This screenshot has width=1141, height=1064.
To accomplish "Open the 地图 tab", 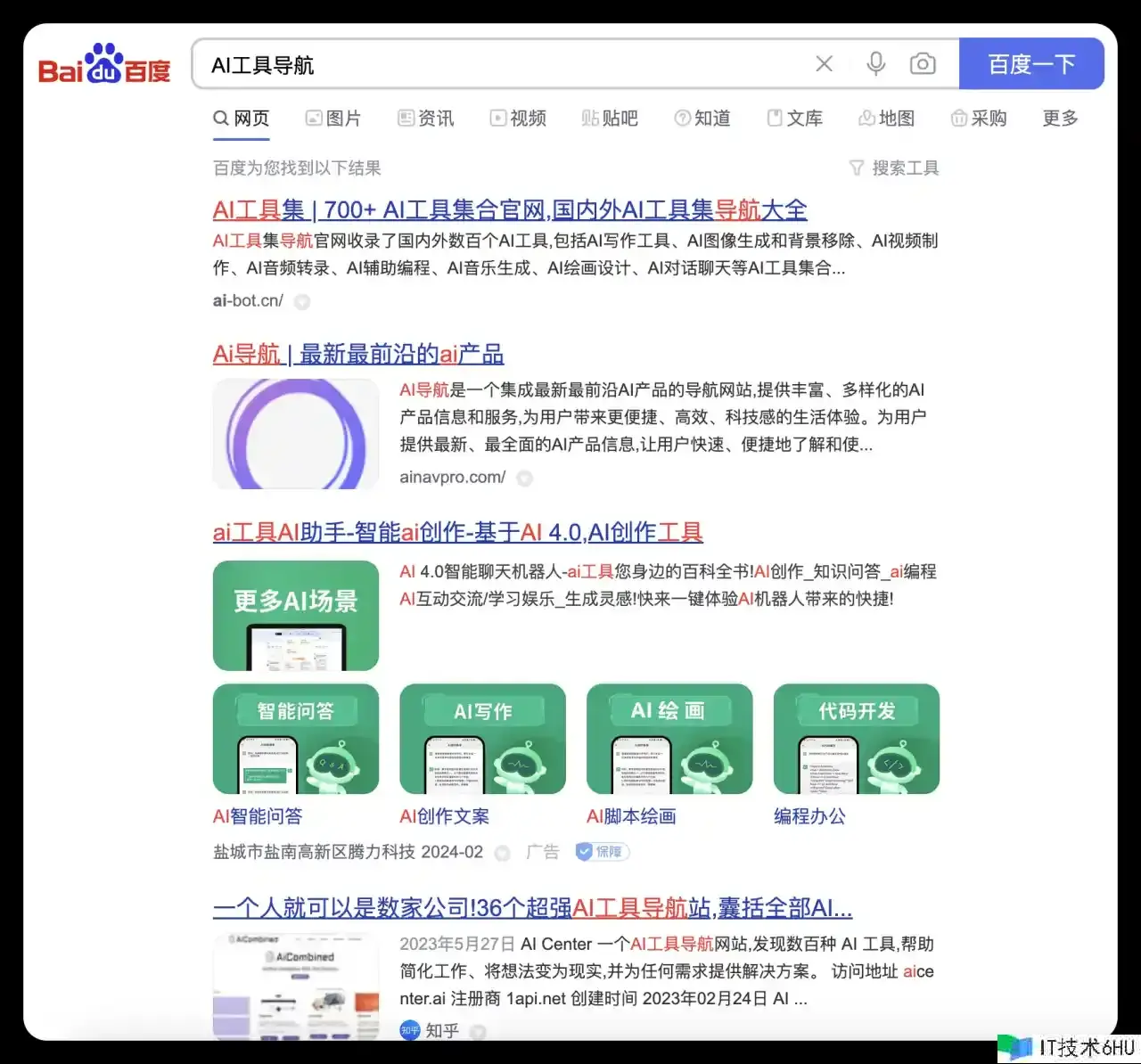I will 886,119.
